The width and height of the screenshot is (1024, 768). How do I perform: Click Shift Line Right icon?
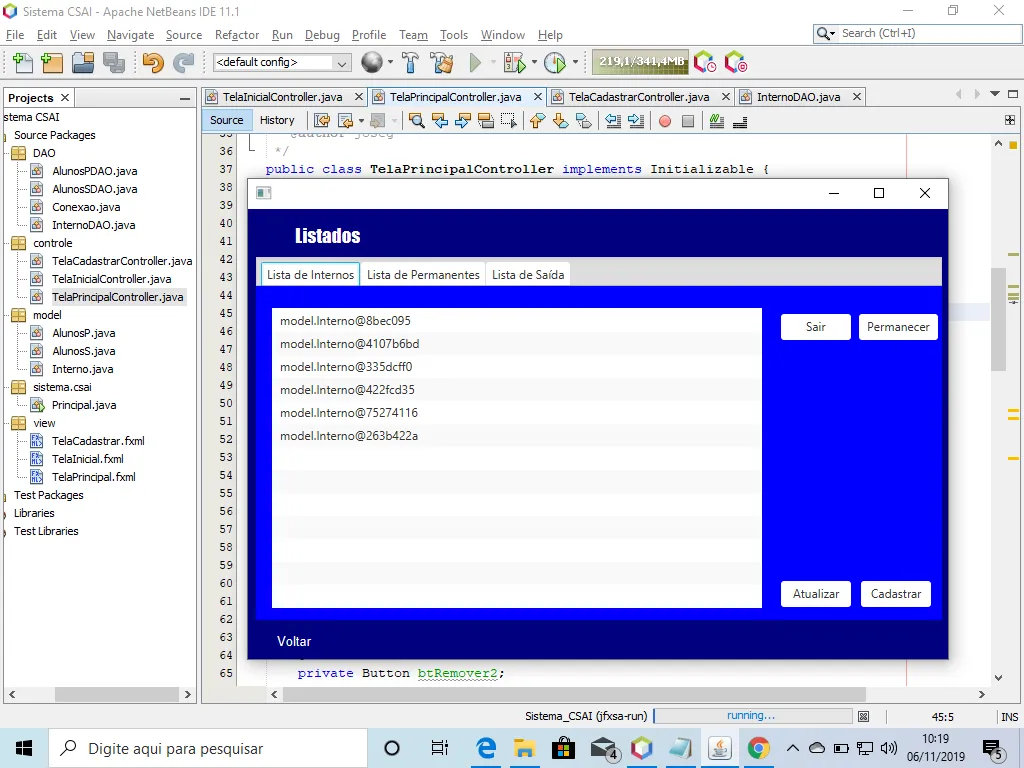[635, 121]
